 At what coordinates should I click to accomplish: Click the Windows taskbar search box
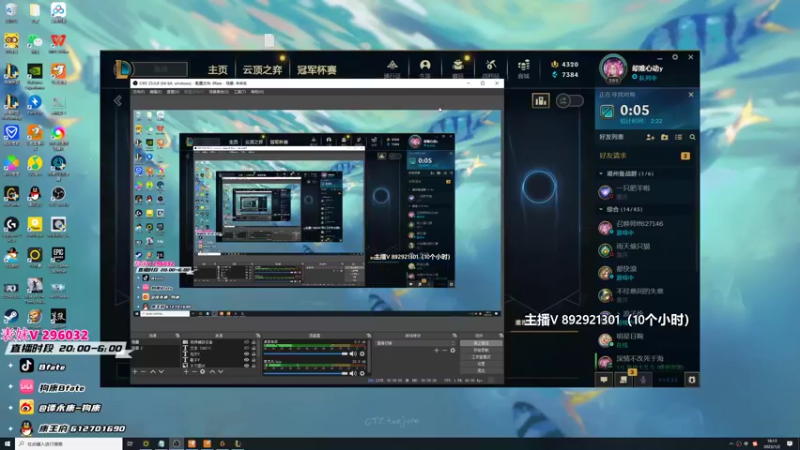68,444
